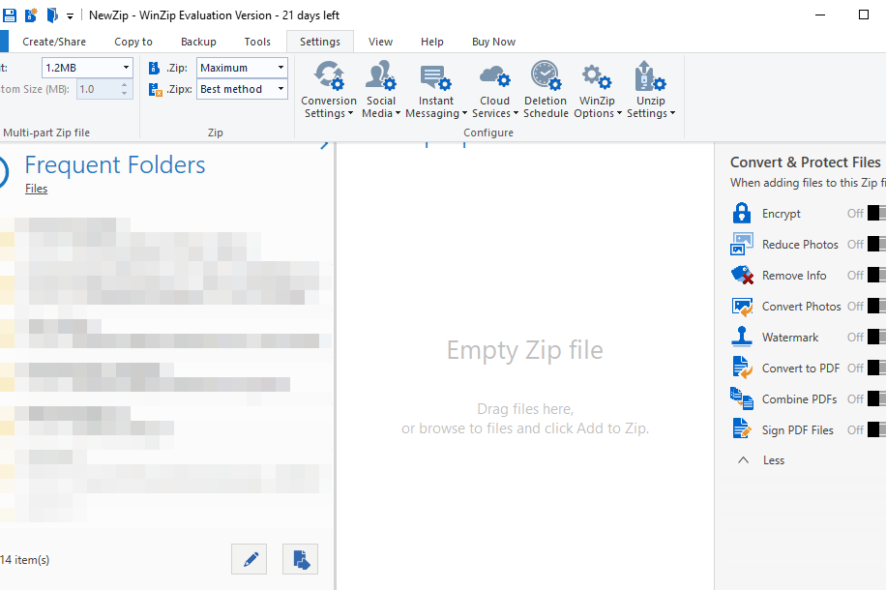Minimize the WinZip window
The height and width of the screenshot is (590, 886).
[820, 15]
